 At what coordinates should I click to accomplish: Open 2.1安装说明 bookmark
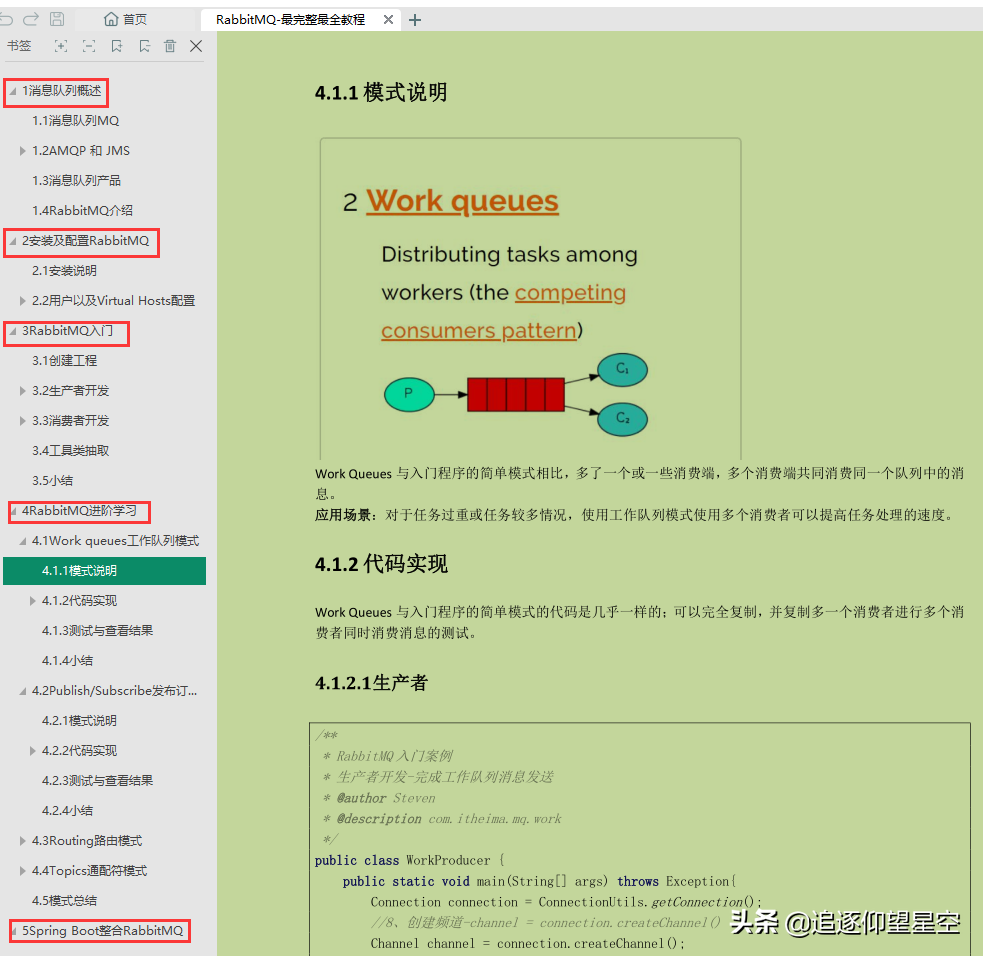coord(64,271)
